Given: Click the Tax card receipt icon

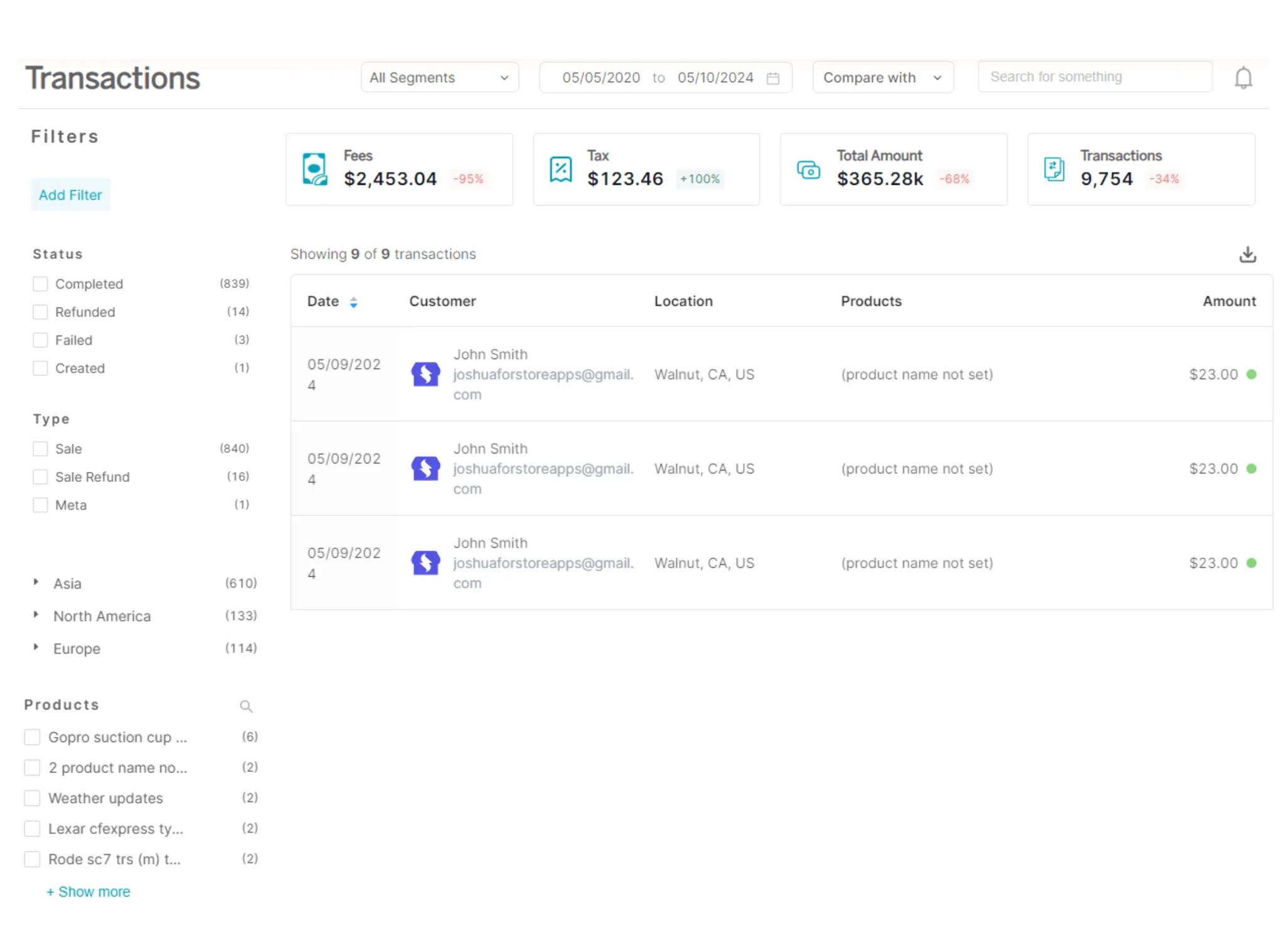Looking at the screenshot, I should tap(560, 169).
